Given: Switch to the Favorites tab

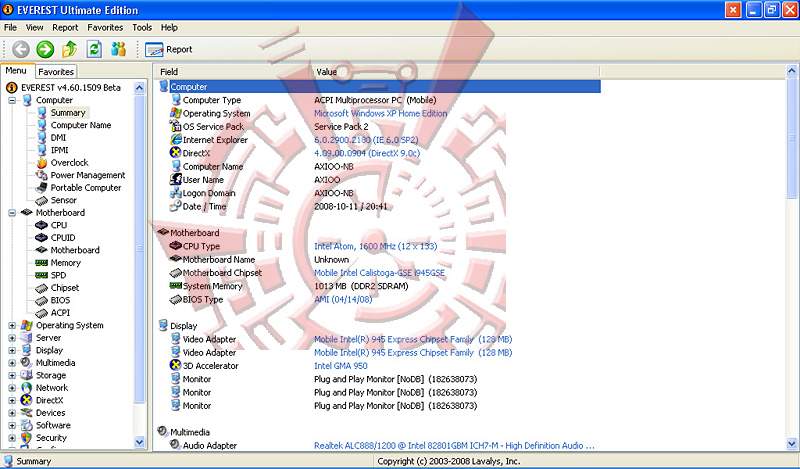Looking at the screenshot, I should pyautogui.click(x=56, y=72).
